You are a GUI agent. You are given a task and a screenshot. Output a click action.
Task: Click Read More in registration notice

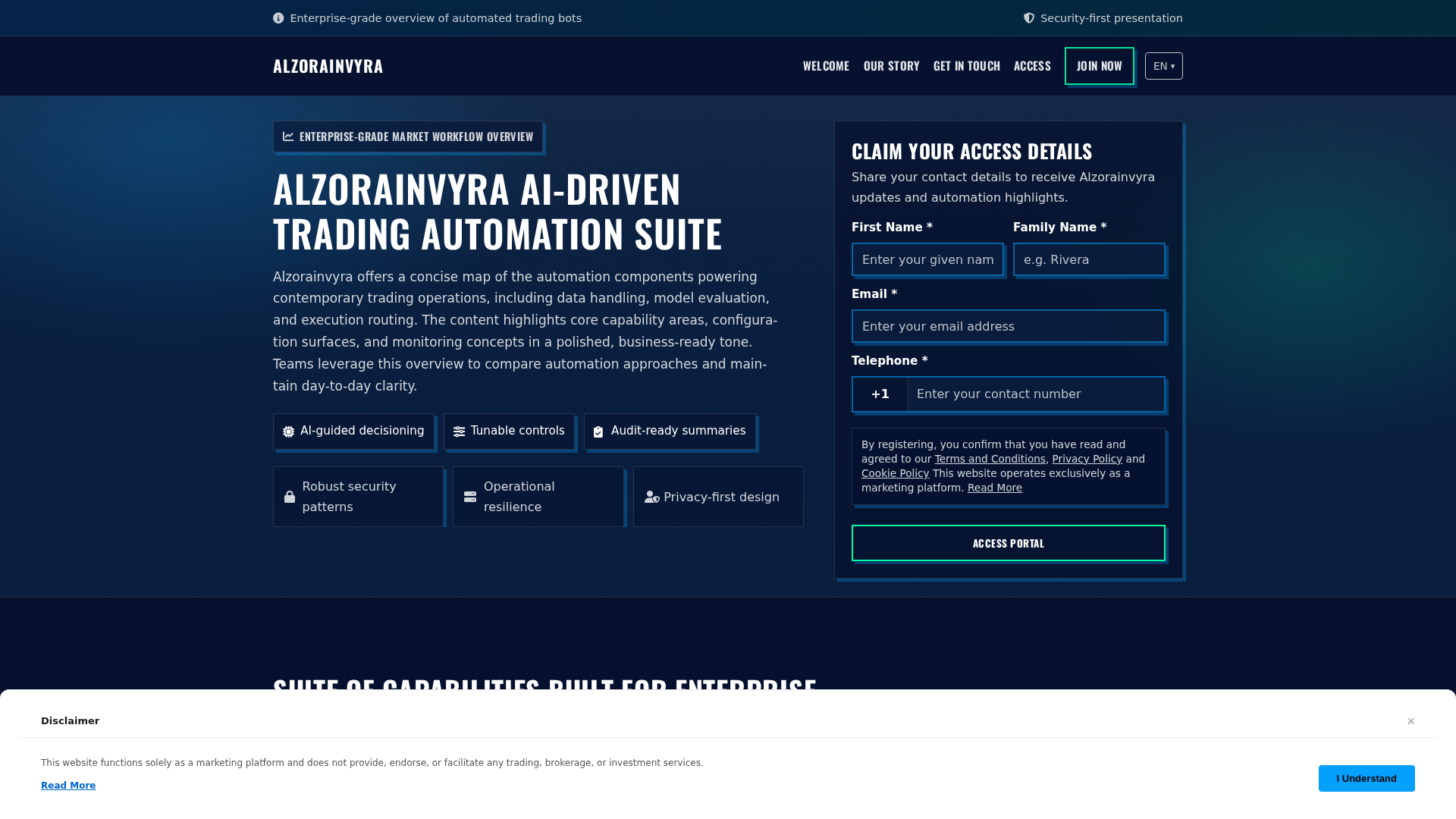point(995,488)
